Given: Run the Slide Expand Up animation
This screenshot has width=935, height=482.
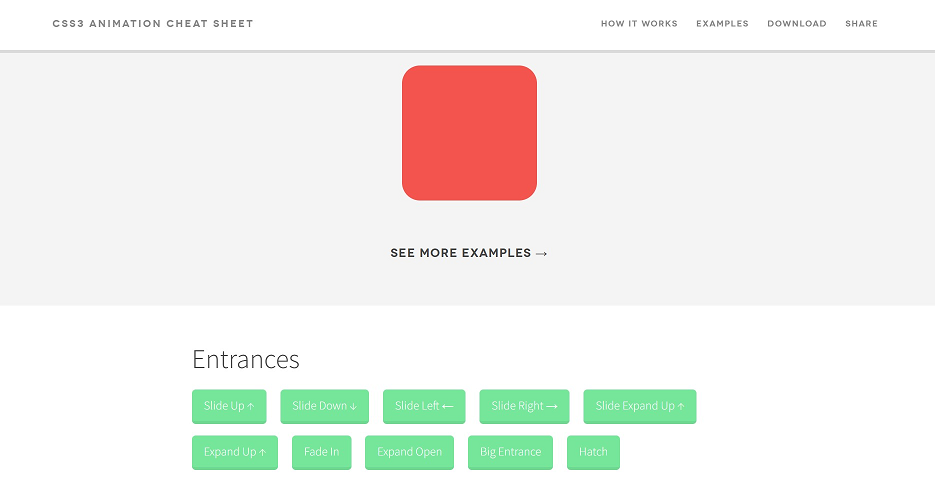Looking at the screenshot, I should pos(640,406).
